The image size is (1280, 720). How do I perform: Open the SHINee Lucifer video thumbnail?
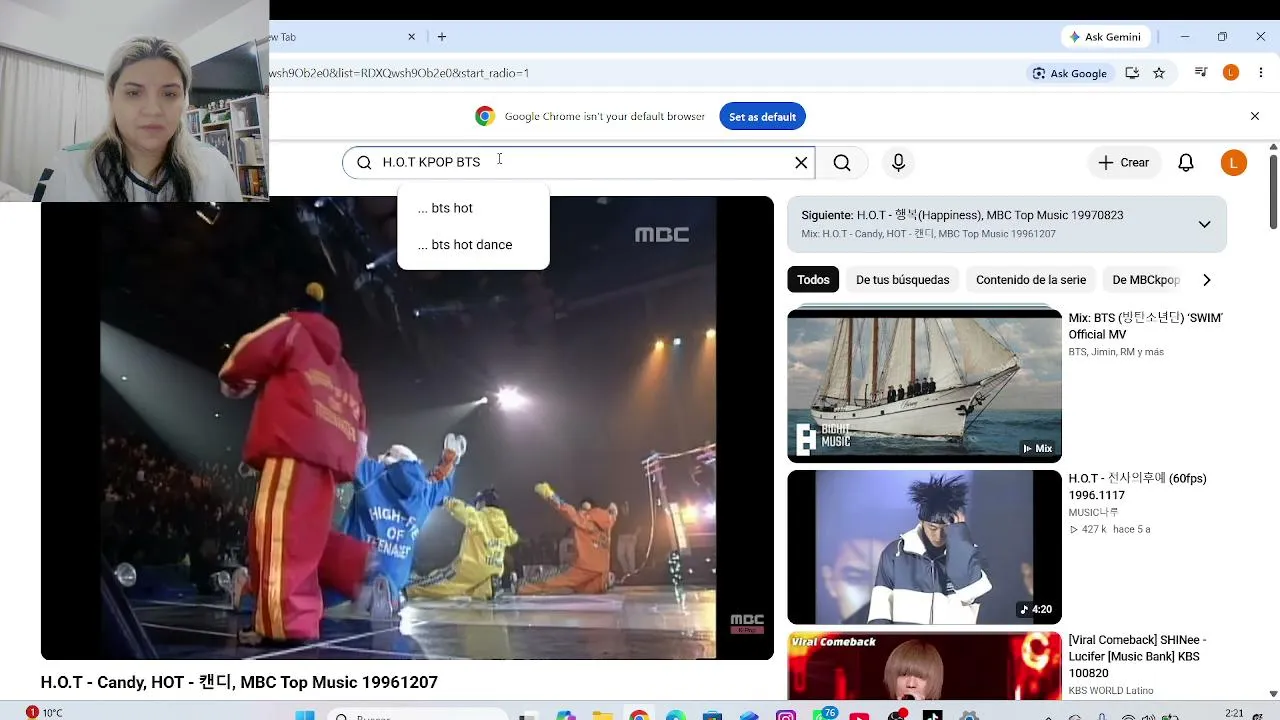(924, 666)
